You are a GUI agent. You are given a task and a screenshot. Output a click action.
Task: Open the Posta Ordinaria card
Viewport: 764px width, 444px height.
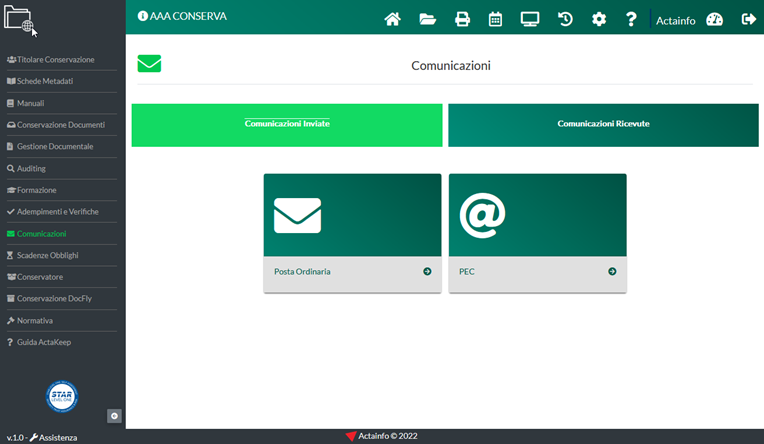pos(352,271)
